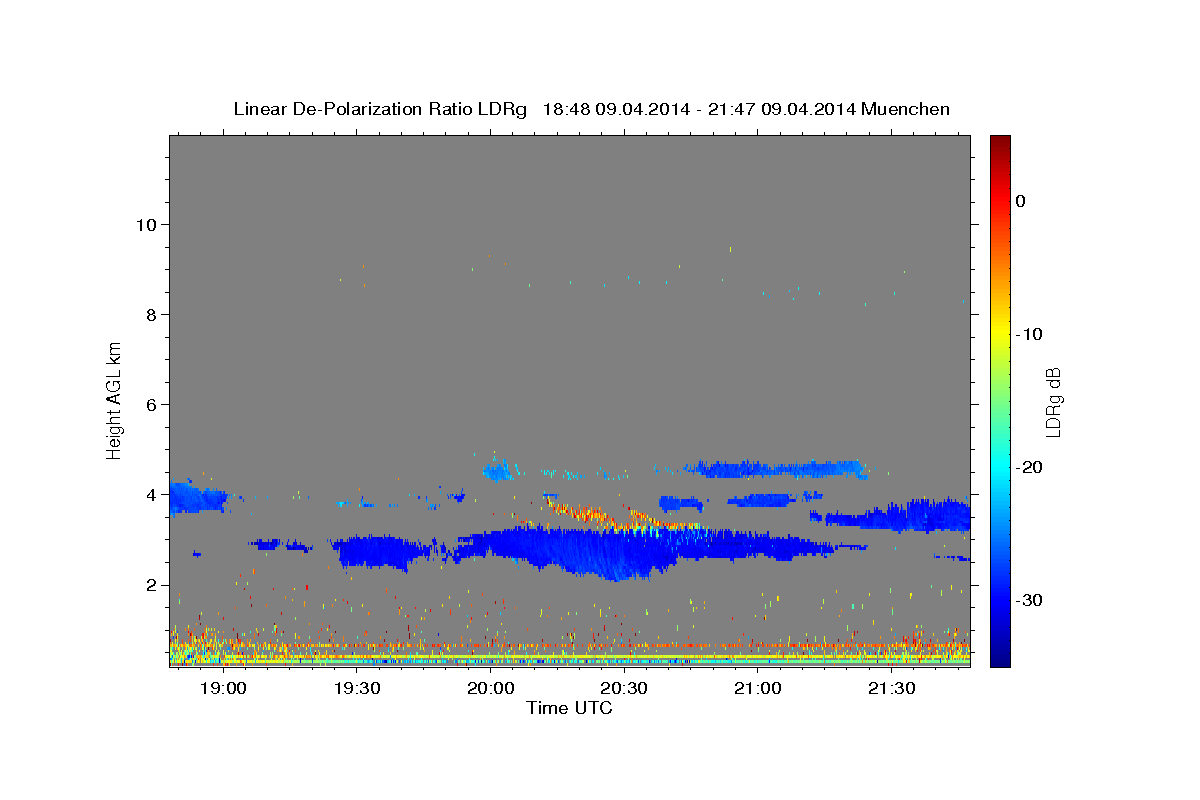The width and height of the screenshot is (1200, 800).
Task: Click the colorbar value '-10'
Action: 1029,334
